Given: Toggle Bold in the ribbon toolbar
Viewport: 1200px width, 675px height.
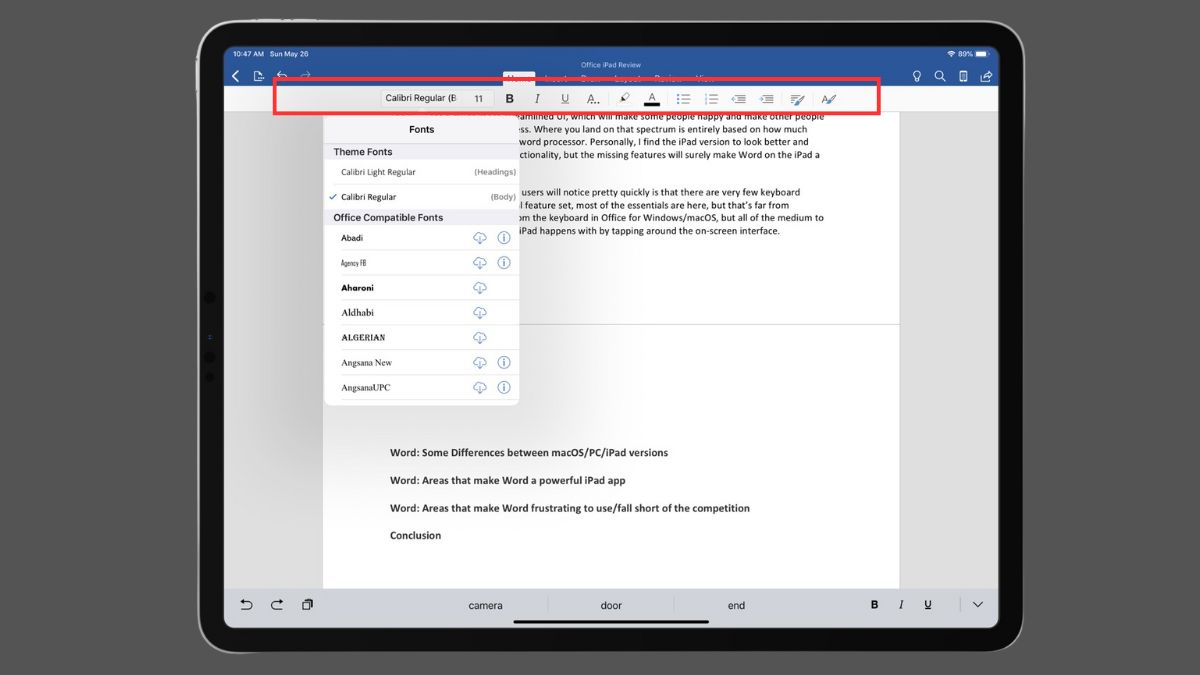Looking at the screenshot, I should coord(509,99).
